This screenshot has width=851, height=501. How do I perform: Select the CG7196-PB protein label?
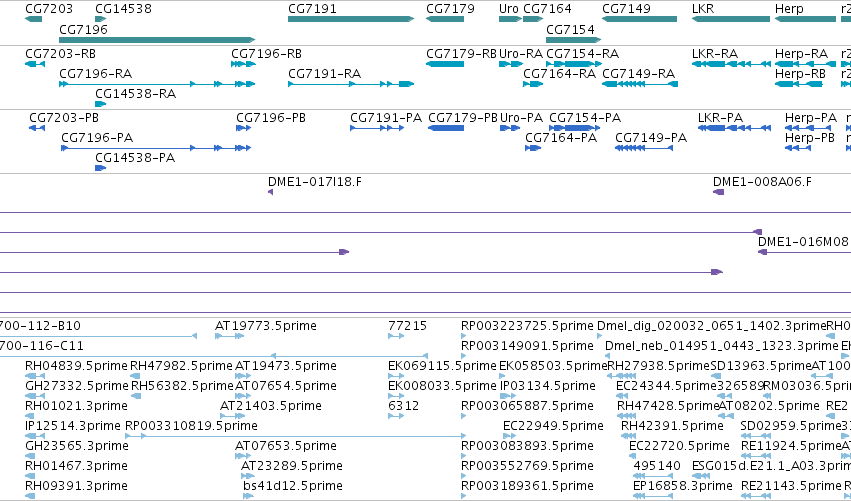[x=271, y=118]
